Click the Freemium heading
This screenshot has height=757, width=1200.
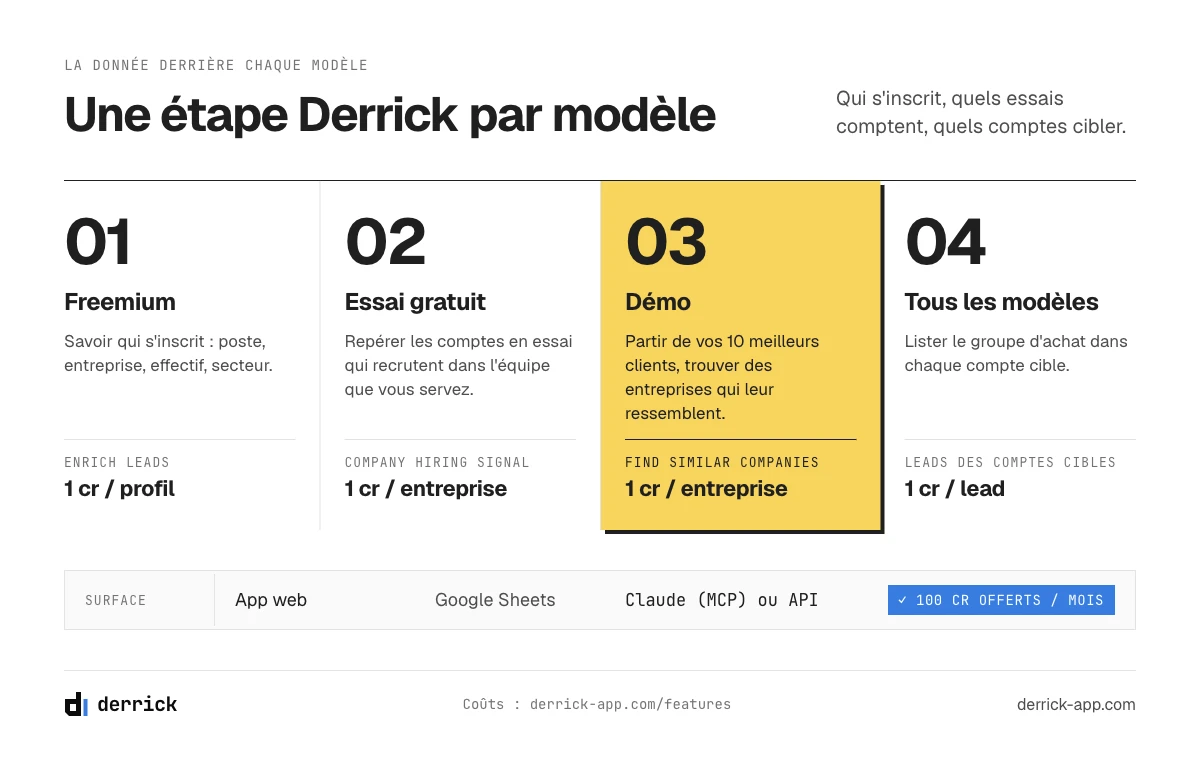coord(120,302)
